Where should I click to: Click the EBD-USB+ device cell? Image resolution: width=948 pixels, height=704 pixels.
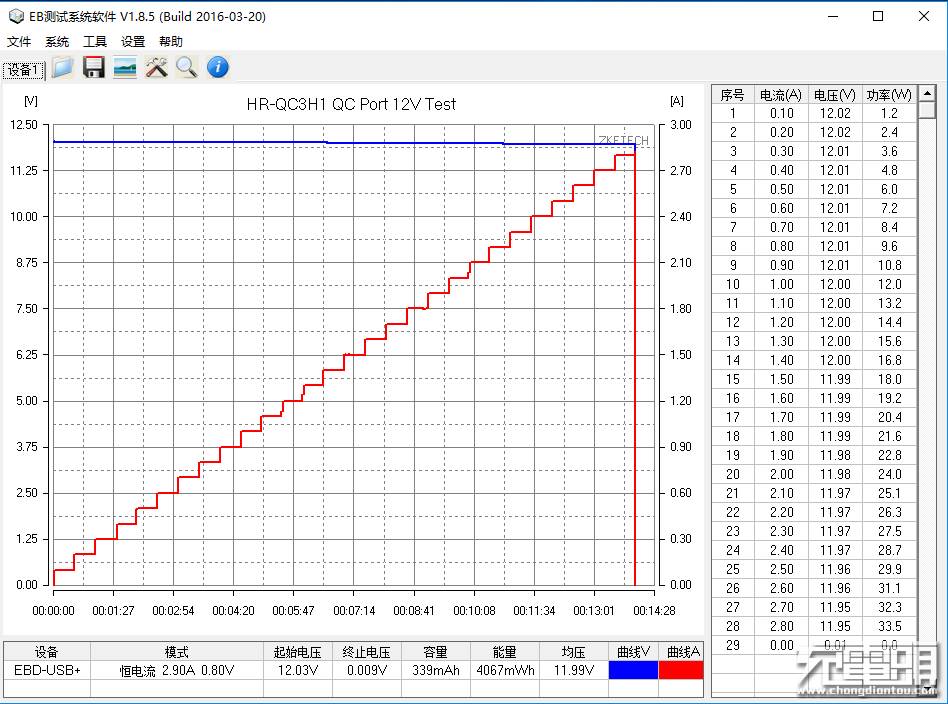[47, 670]
